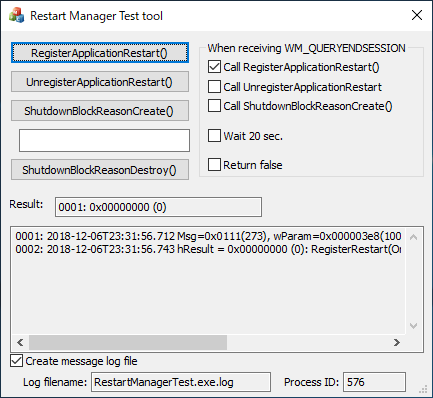Click the ShutdownBlockReasonCreate() button
The width and height of the screenshot is (433, 398).
[x=100, y=111]
